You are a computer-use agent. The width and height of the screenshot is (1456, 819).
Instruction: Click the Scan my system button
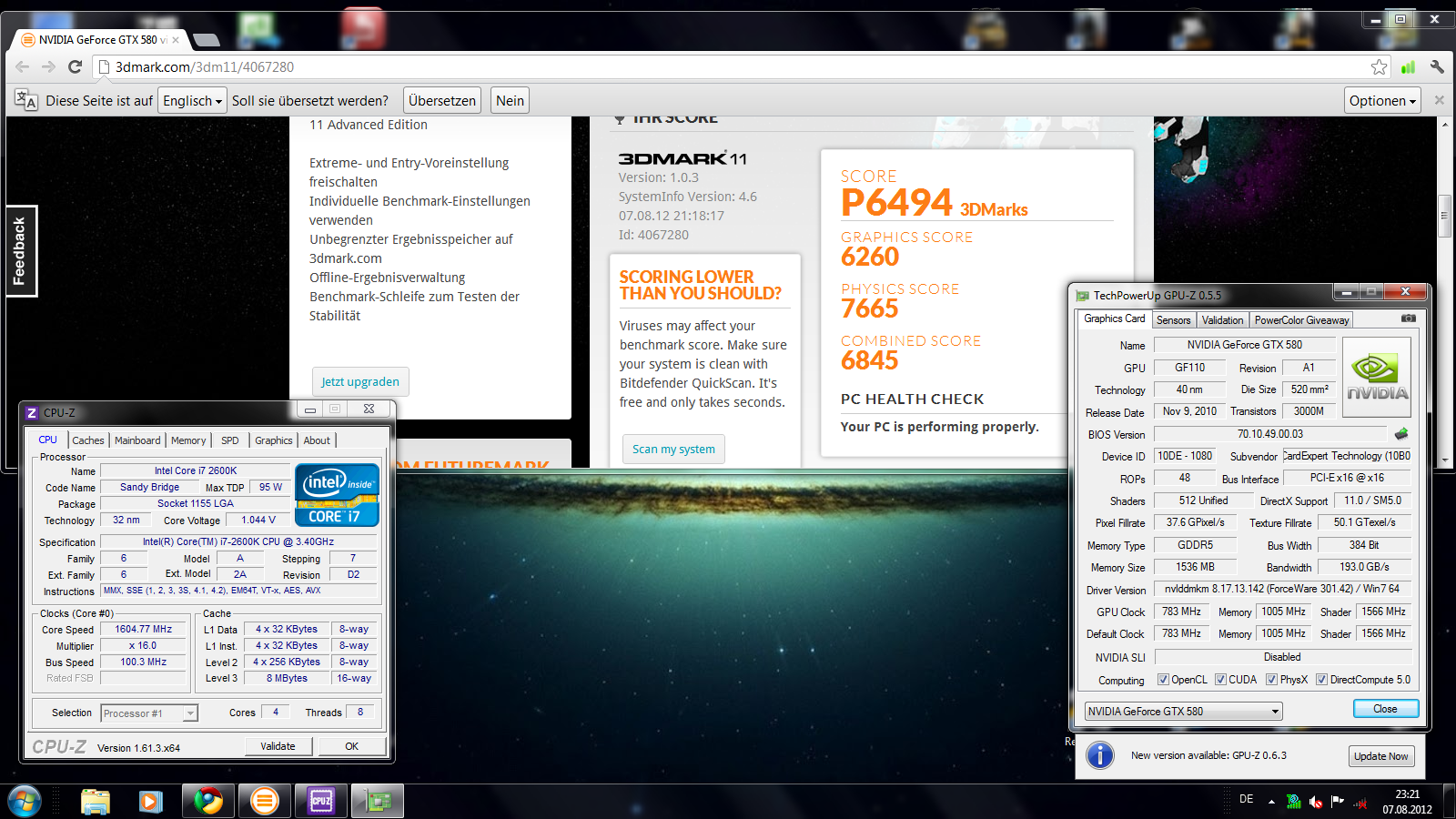pos(673,449)
